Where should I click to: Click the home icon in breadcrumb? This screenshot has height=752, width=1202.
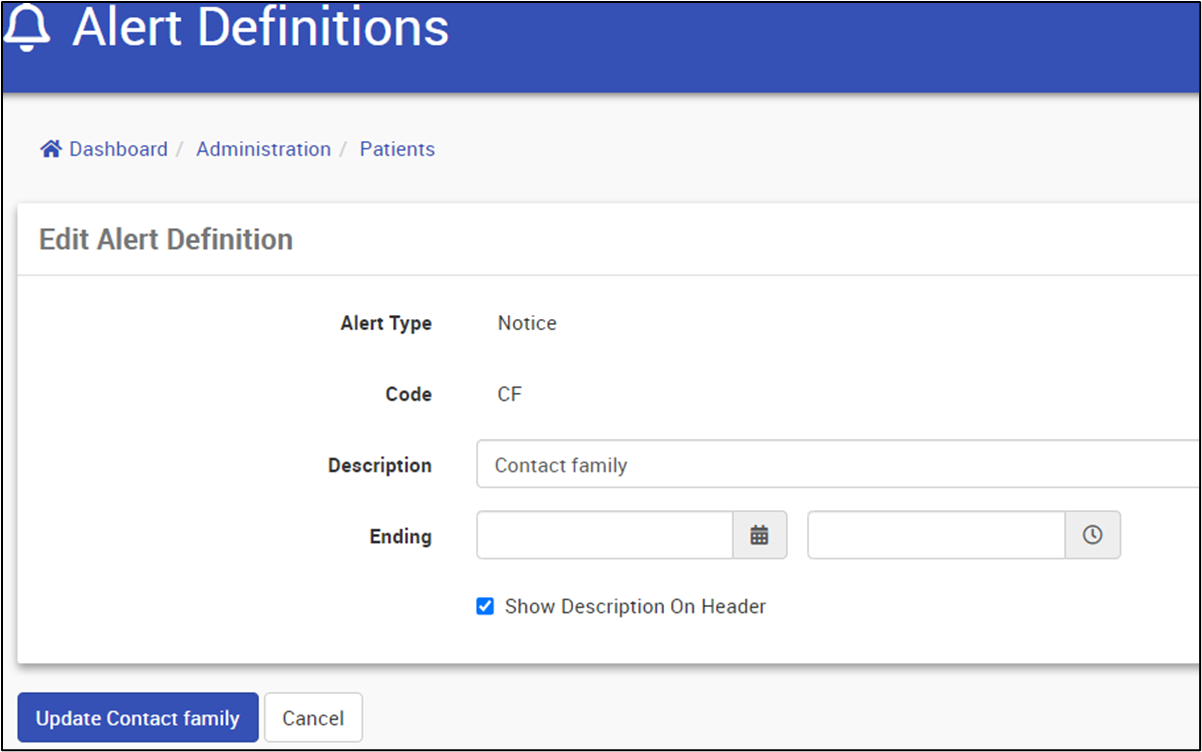(51, 149)
